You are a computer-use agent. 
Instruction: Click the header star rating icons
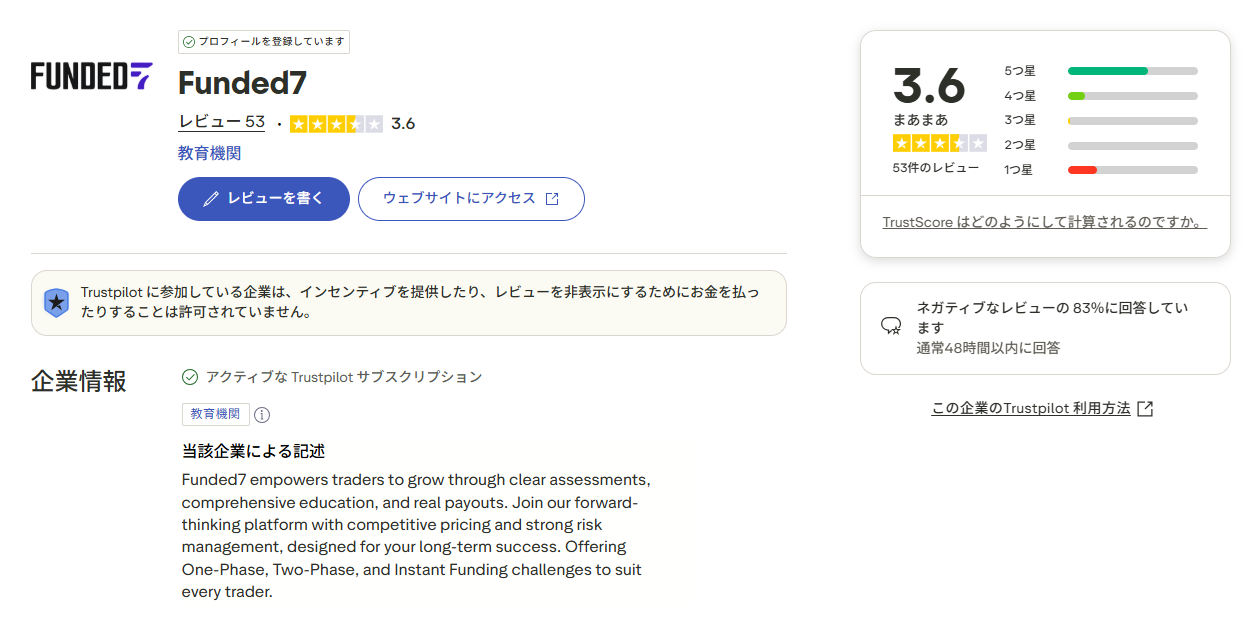click(x=336, y=124)
